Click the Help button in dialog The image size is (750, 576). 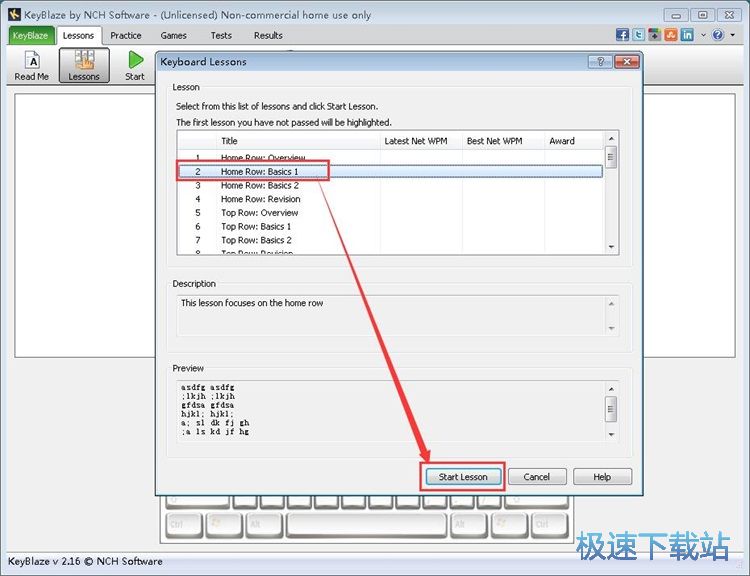[602, 476]
